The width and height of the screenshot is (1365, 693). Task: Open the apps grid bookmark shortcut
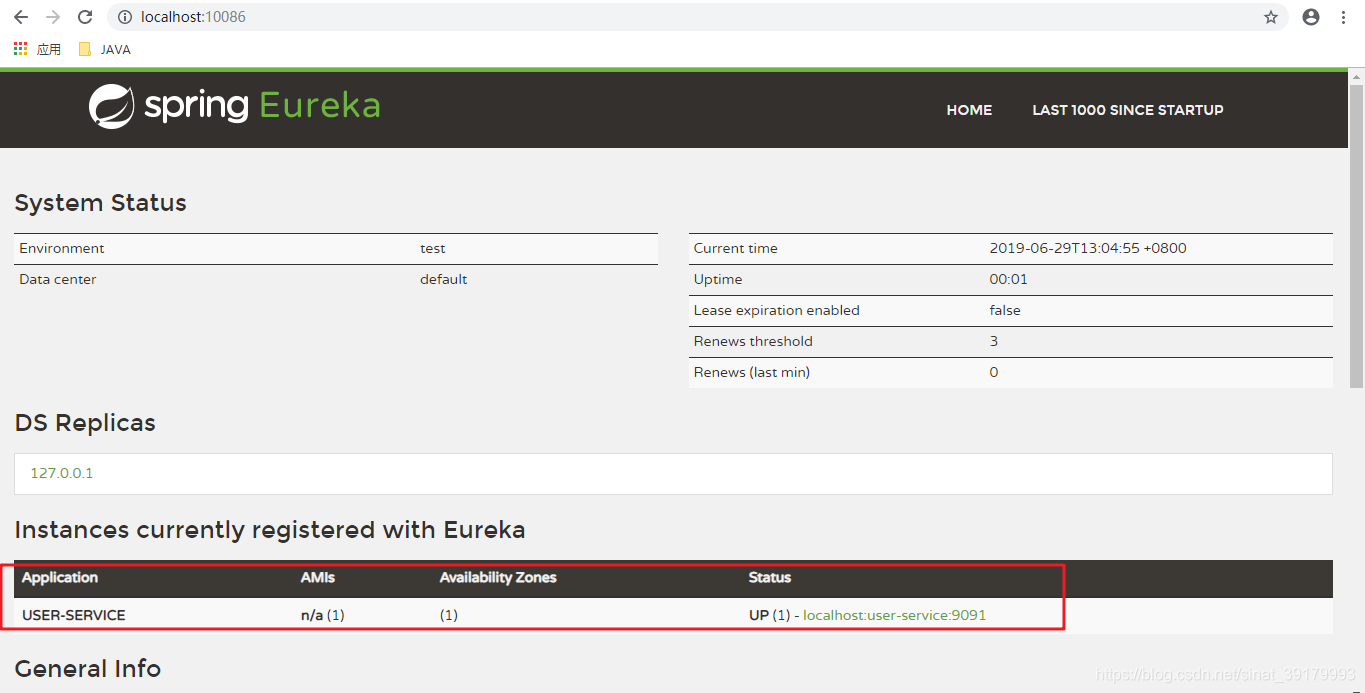[x=37, y=49]
